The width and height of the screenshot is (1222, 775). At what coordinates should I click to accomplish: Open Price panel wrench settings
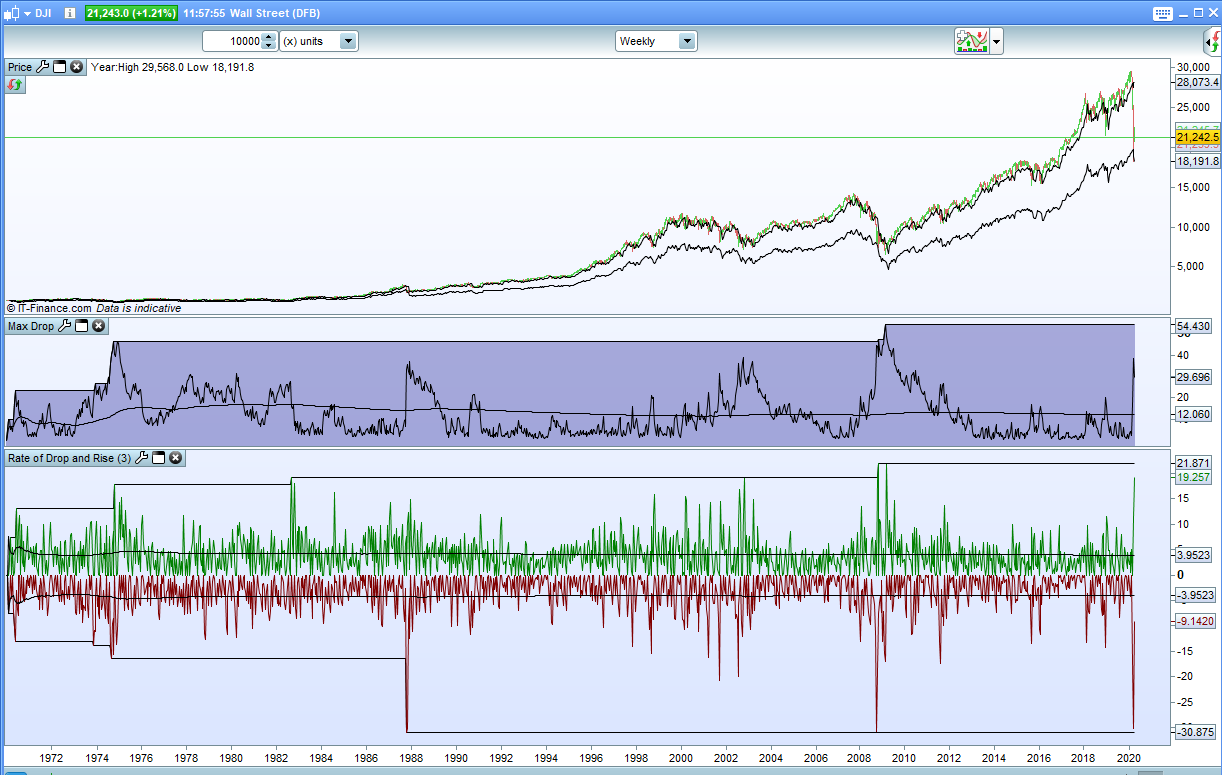[42, 67]
